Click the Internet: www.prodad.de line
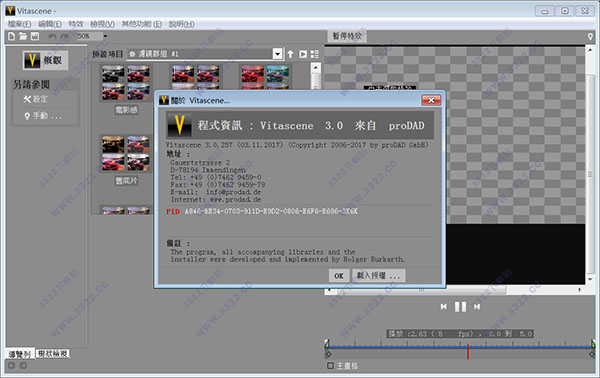 [x=216, y=199]
